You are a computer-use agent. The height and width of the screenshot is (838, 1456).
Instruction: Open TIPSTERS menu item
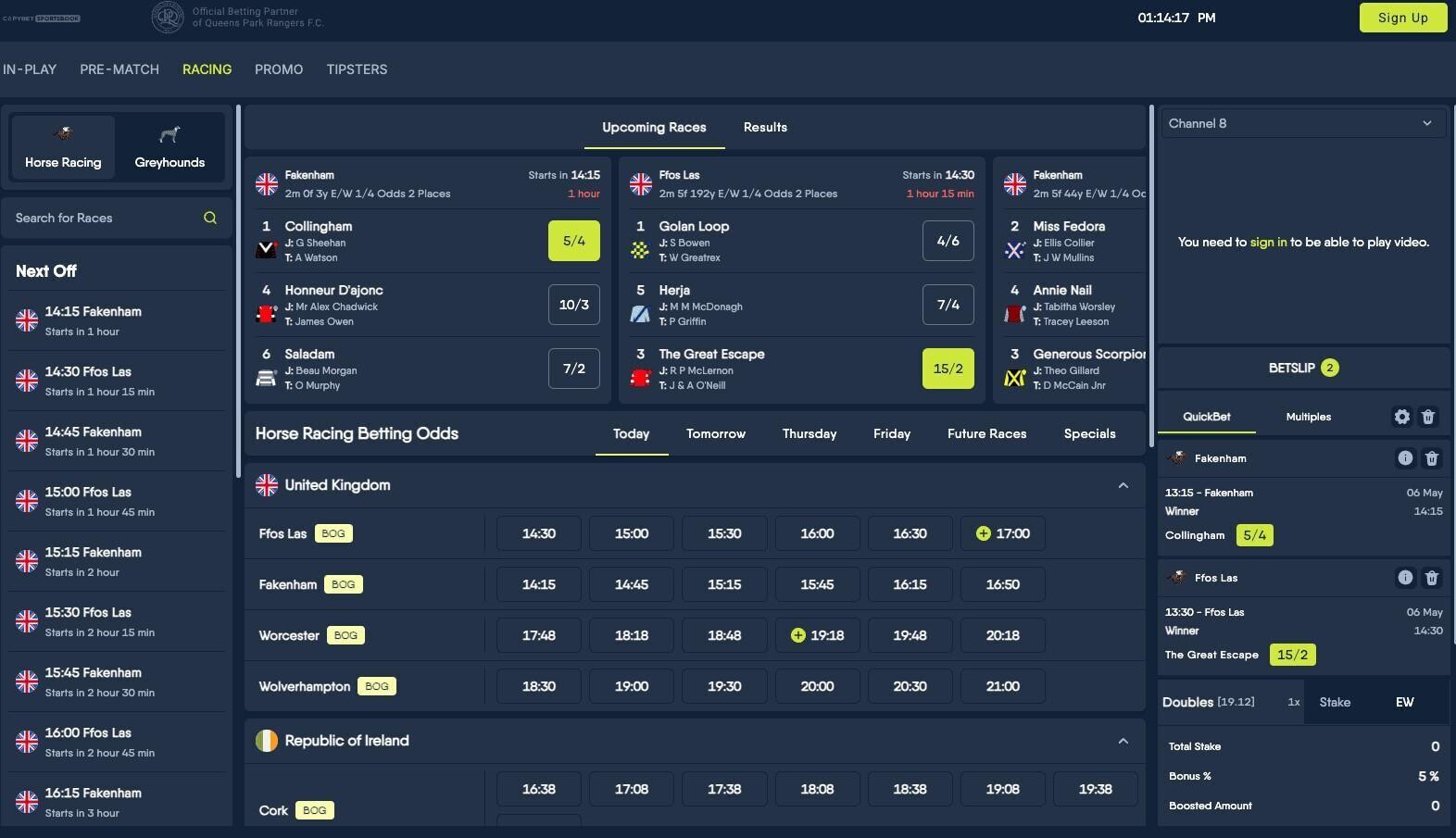357,69
